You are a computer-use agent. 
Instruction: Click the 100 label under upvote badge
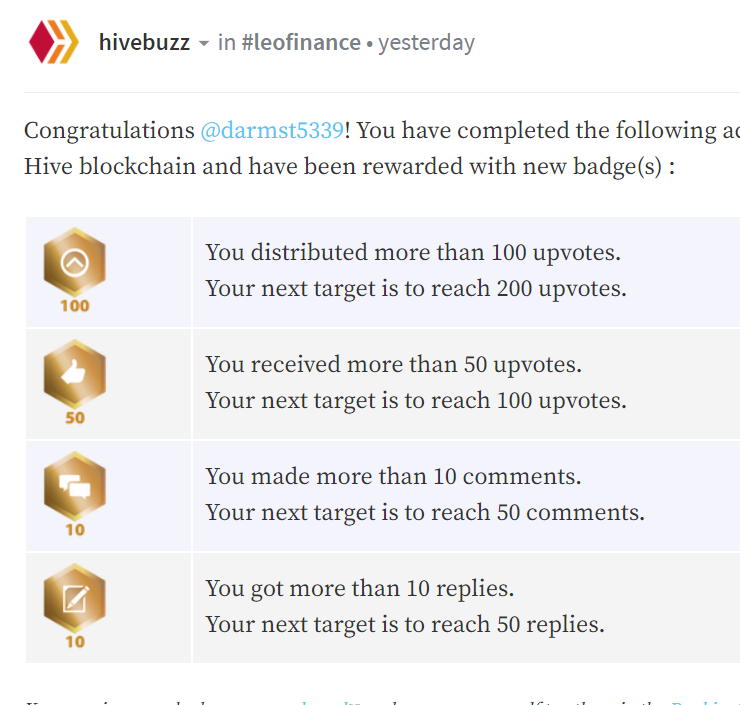point(75,306)
